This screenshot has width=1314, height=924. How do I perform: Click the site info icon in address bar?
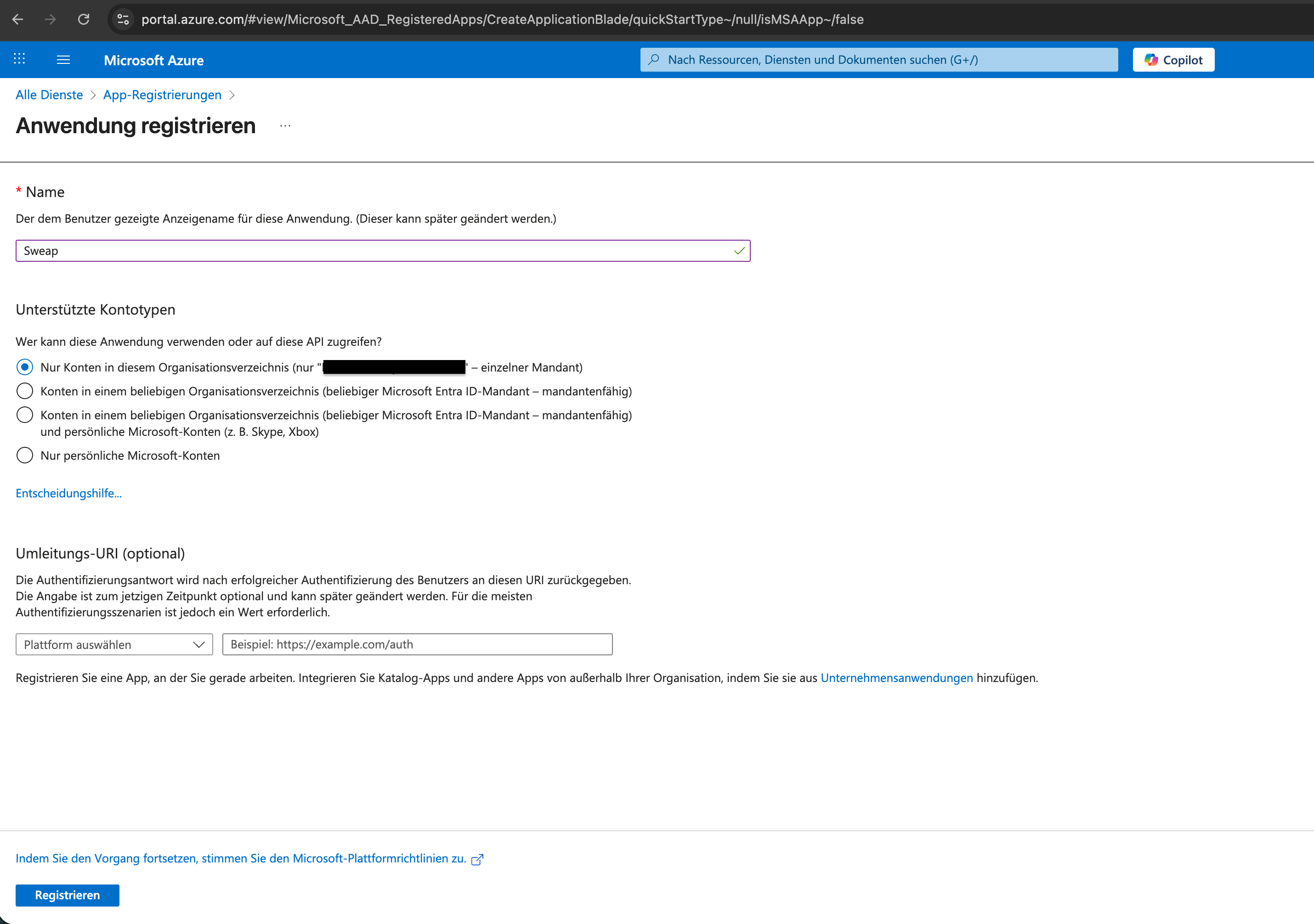coord(123,19)
